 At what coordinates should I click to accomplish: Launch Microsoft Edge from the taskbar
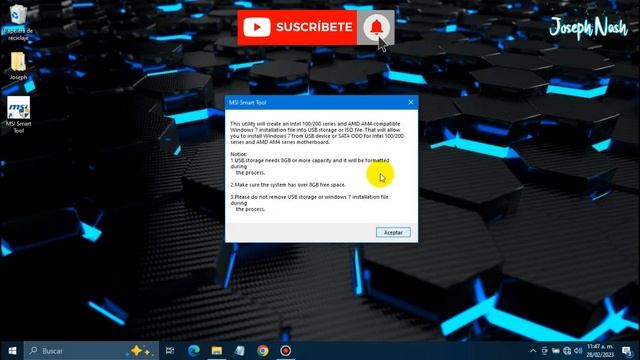(193, 351)
